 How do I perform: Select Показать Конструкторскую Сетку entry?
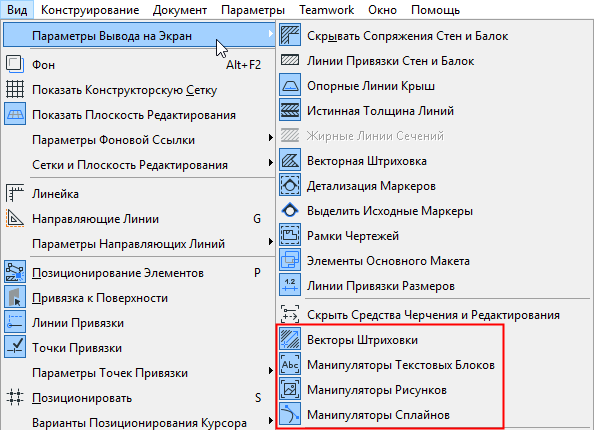tap(139, 90)
